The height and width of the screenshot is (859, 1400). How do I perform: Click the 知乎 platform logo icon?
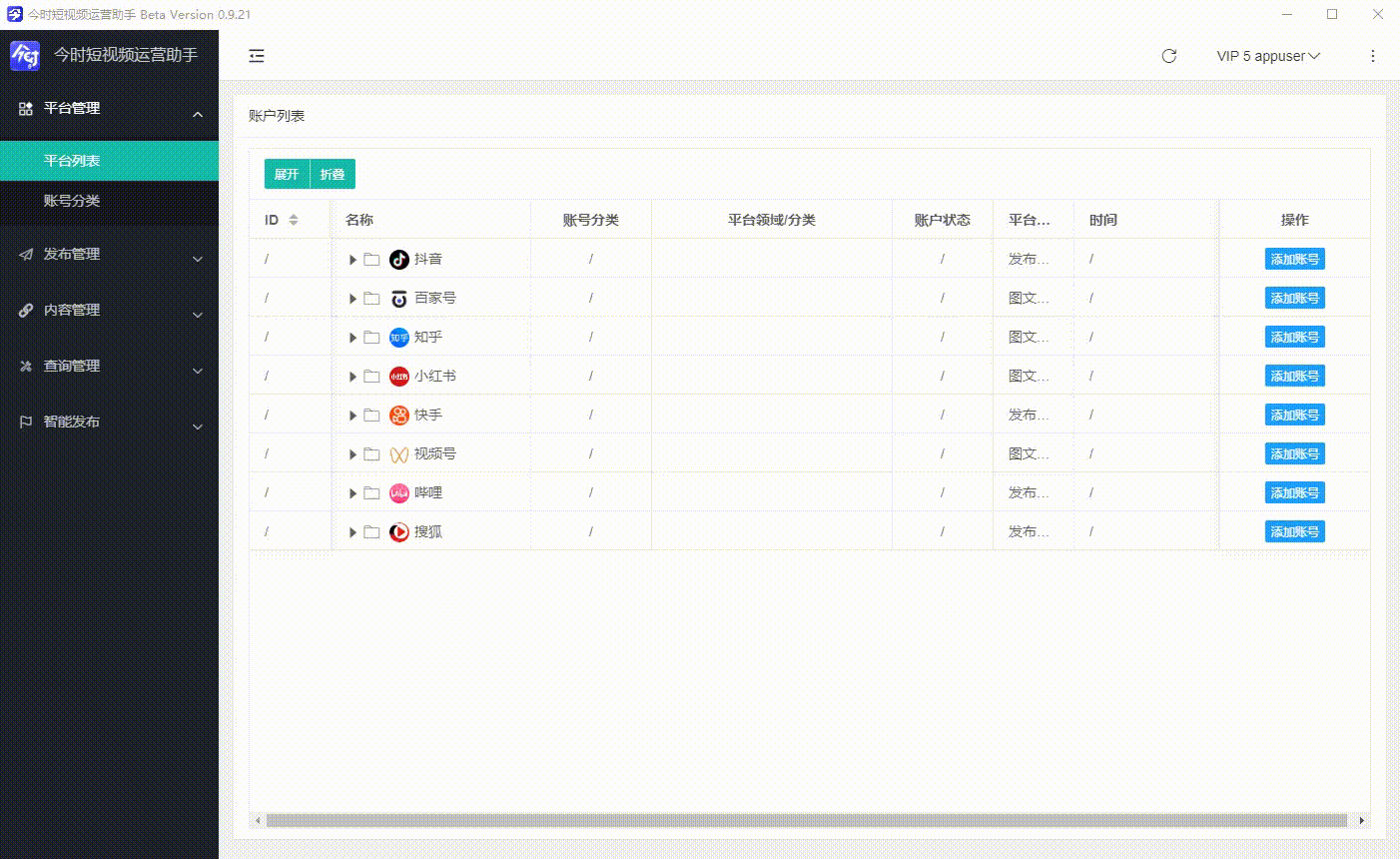pyautogui.click(x=399, y=338)
